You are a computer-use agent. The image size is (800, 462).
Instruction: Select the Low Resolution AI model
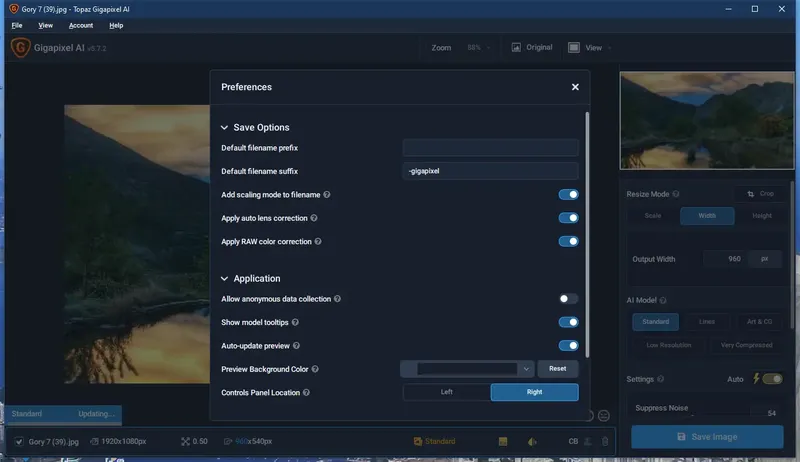(x=668, y=345)
